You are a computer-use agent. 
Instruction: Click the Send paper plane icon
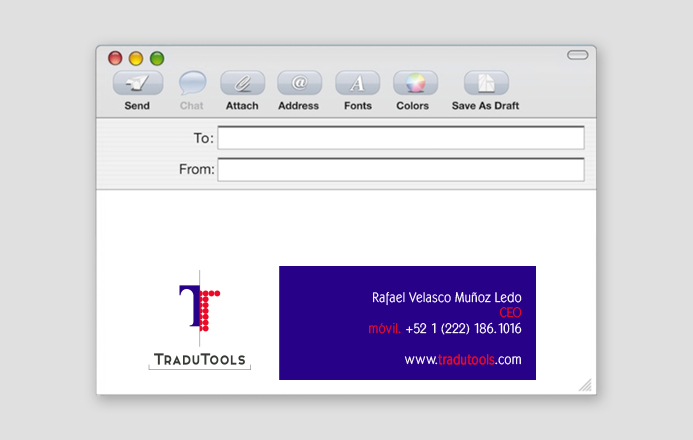138,83
